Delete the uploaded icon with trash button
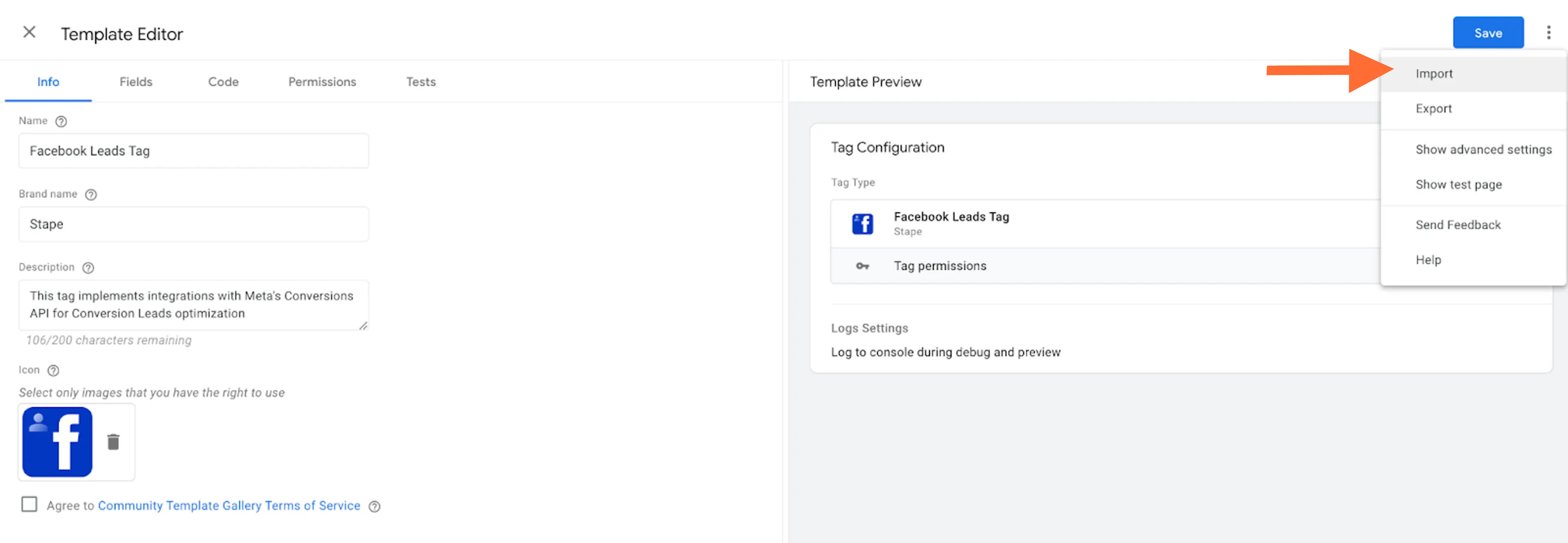1568x543 pixels. 113,442
